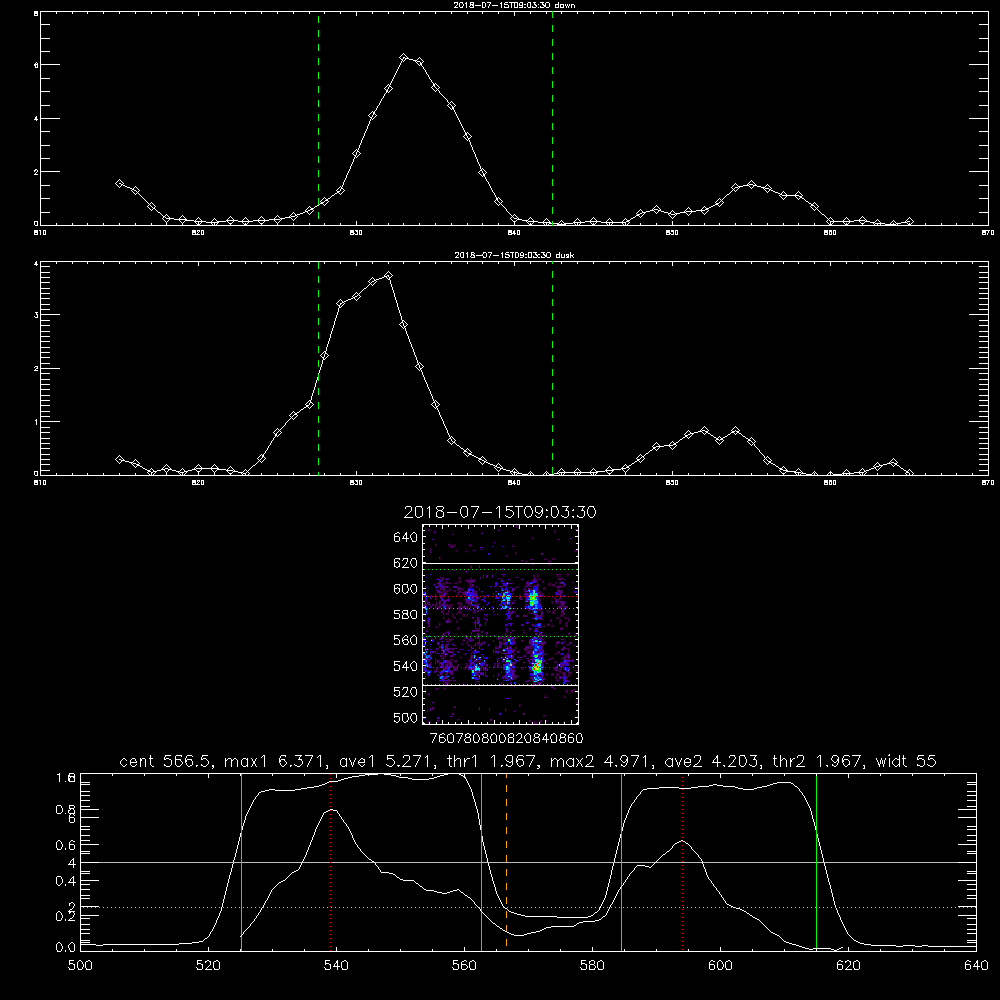
Task: Click the '520' tick label on the bottom plot x-axis
Action: click(208, 966)
